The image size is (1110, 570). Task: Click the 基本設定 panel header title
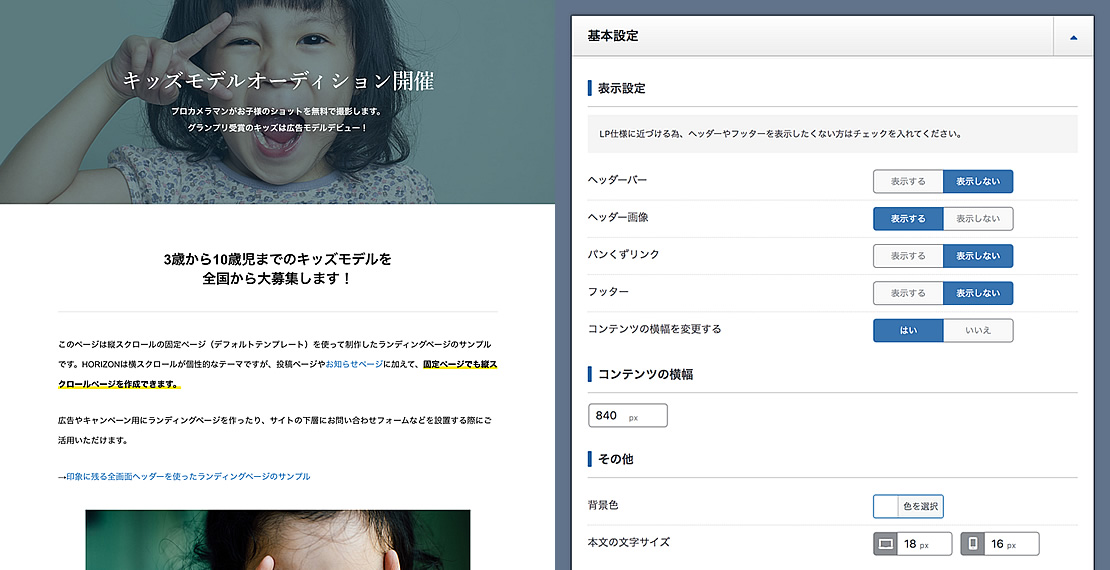(x=613, y=36)
